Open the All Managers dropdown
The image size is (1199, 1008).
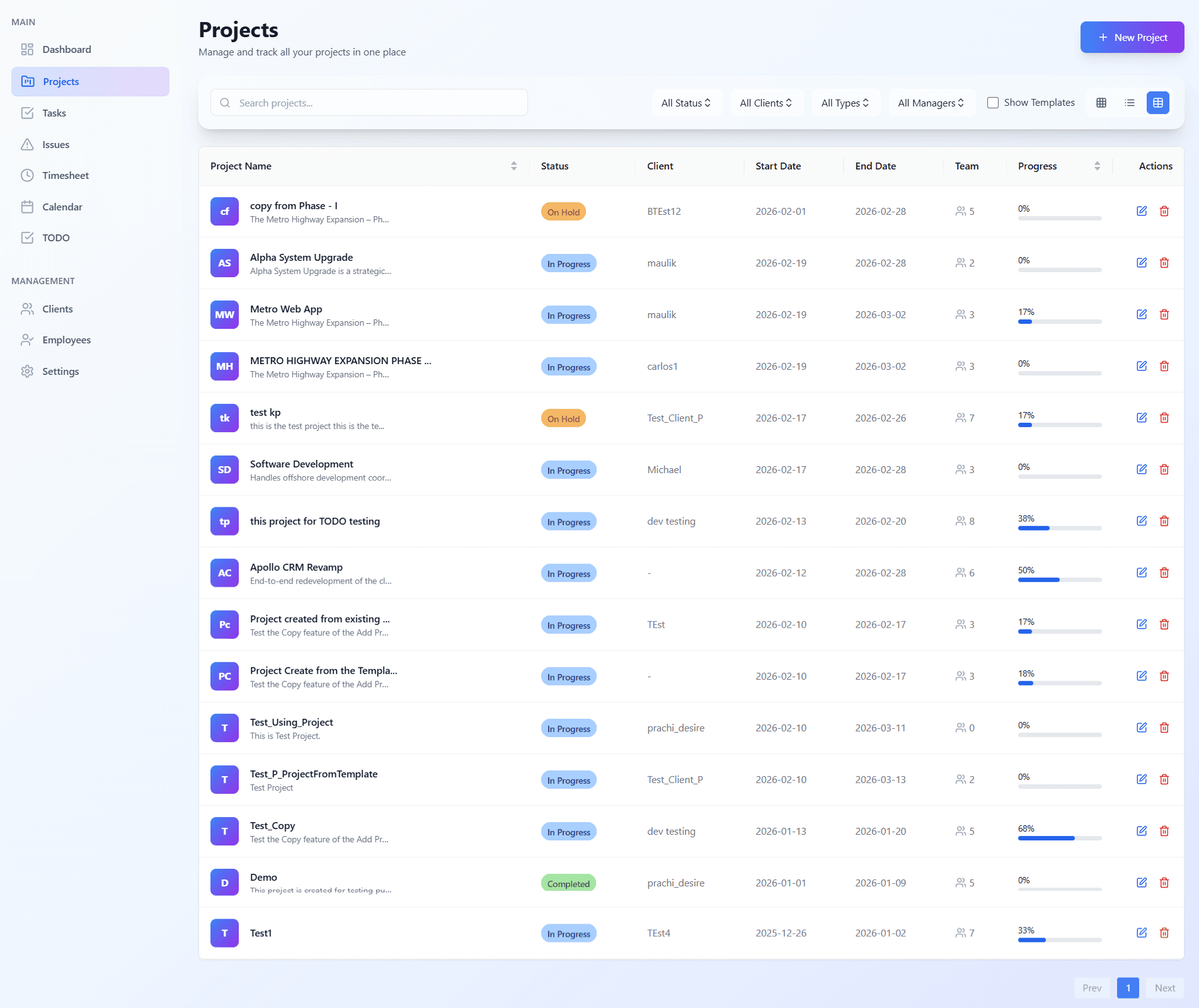[930, 103]
